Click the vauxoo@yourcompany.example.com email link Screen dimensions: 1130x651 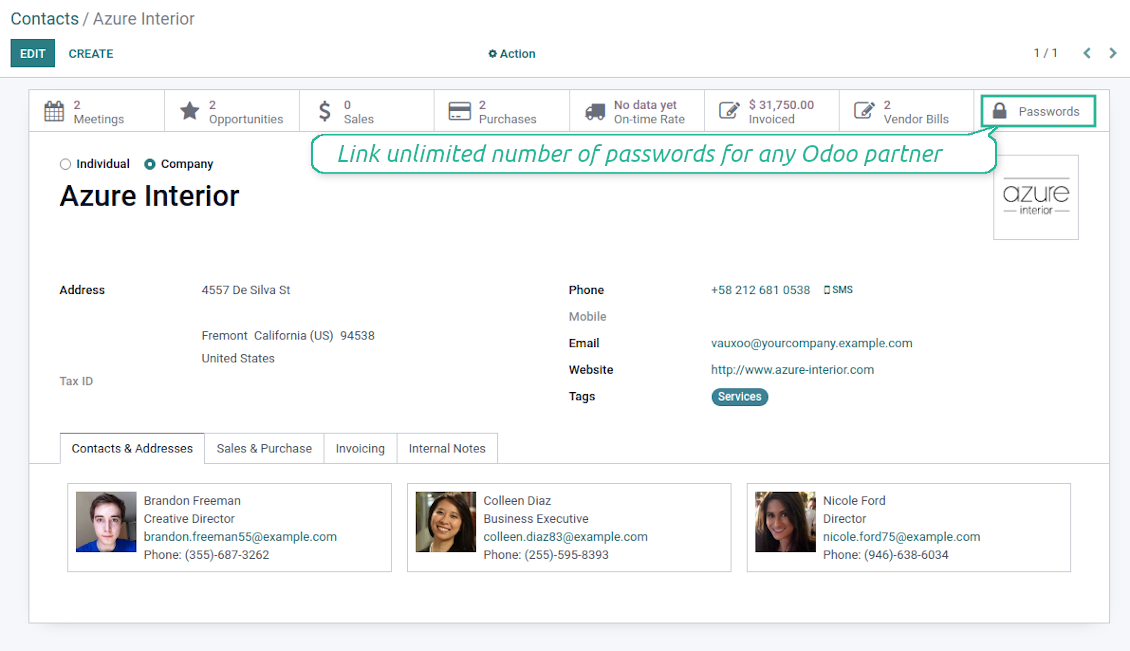(811, 343)
